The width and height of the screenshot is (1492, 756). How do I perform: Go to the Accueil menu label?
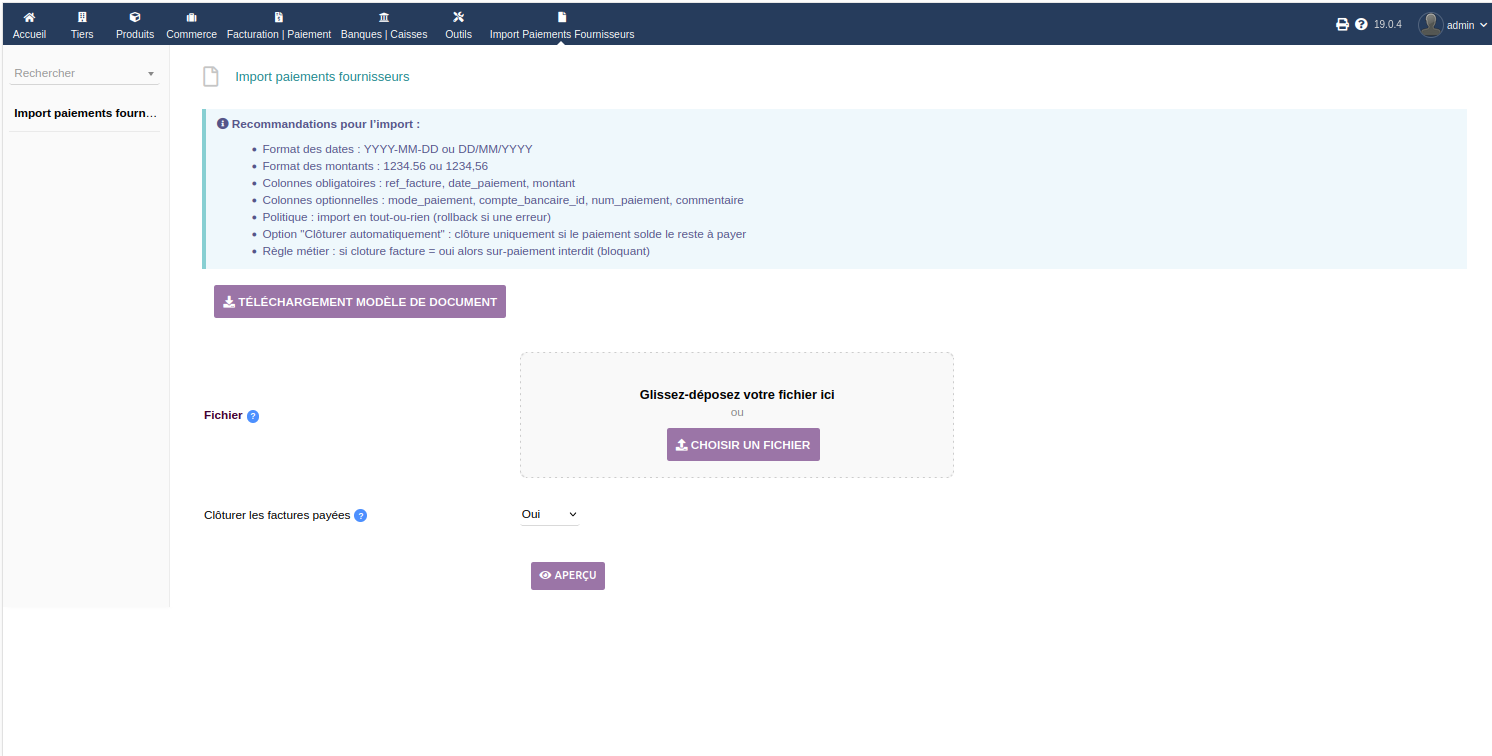click(x=29, y=34)
